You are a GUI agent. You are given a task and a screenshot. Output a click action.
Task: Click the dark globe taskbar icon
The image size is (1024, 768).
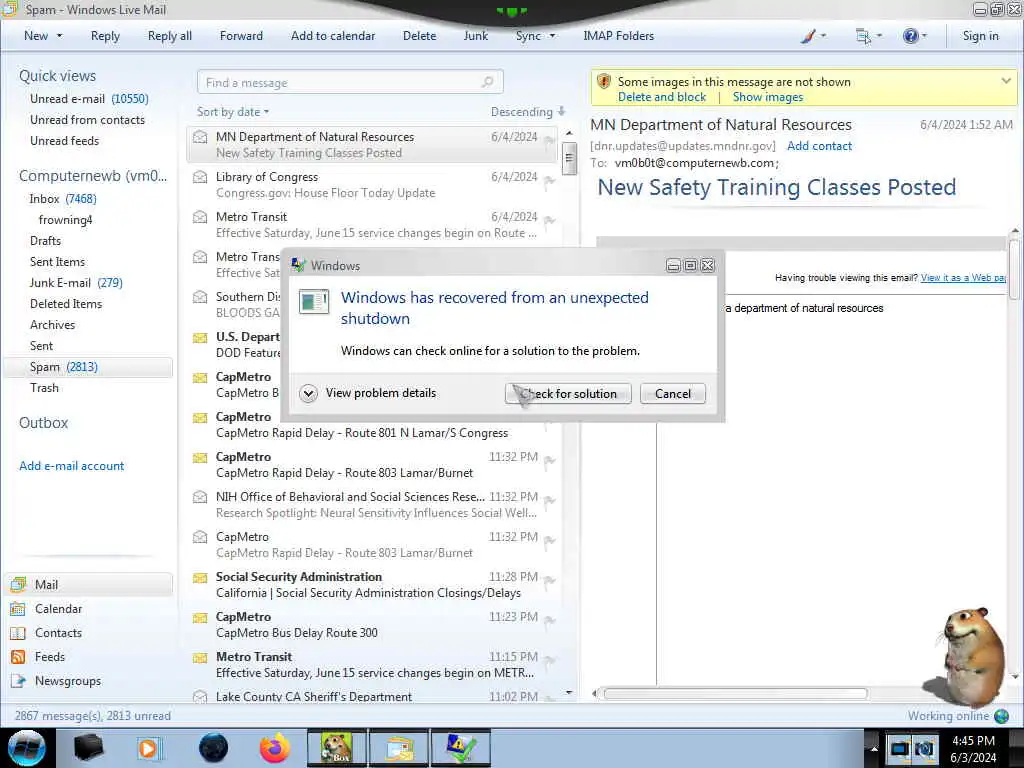coord(214,748)
